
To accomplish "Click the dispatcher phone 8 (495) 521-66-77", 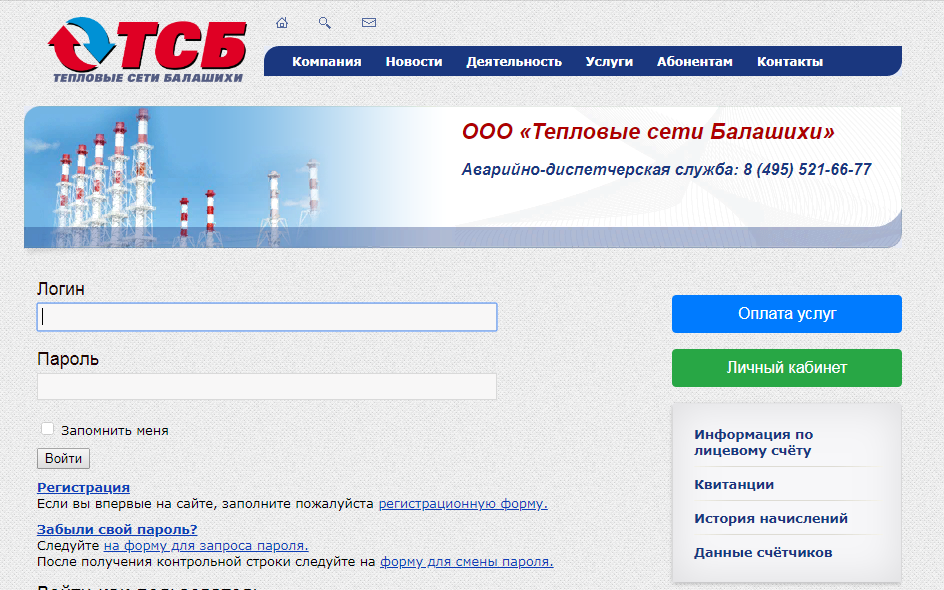I will (x=807, y=170).
